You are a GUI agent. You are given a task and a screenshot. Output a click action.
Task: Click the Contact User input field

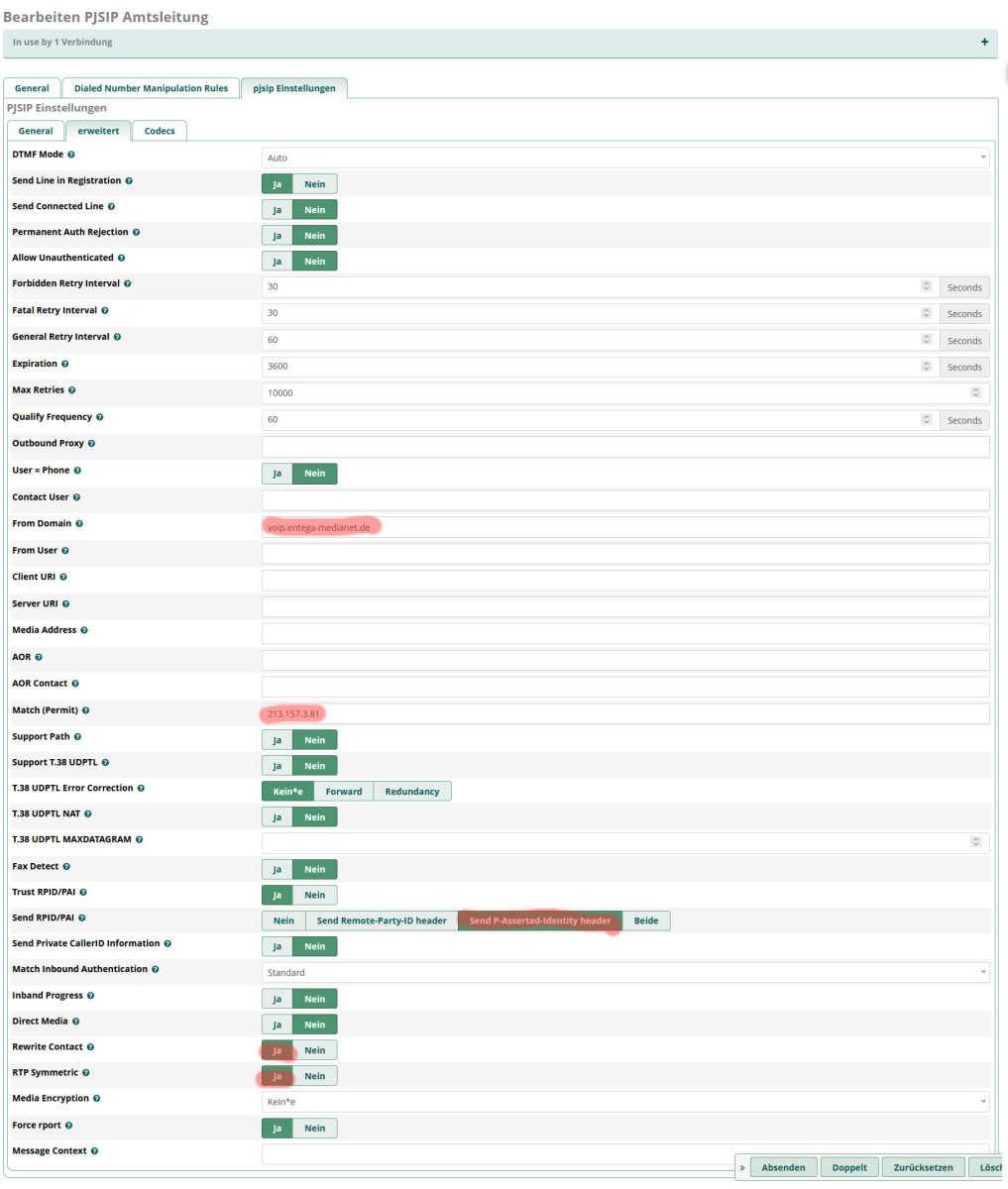(625, 499)
